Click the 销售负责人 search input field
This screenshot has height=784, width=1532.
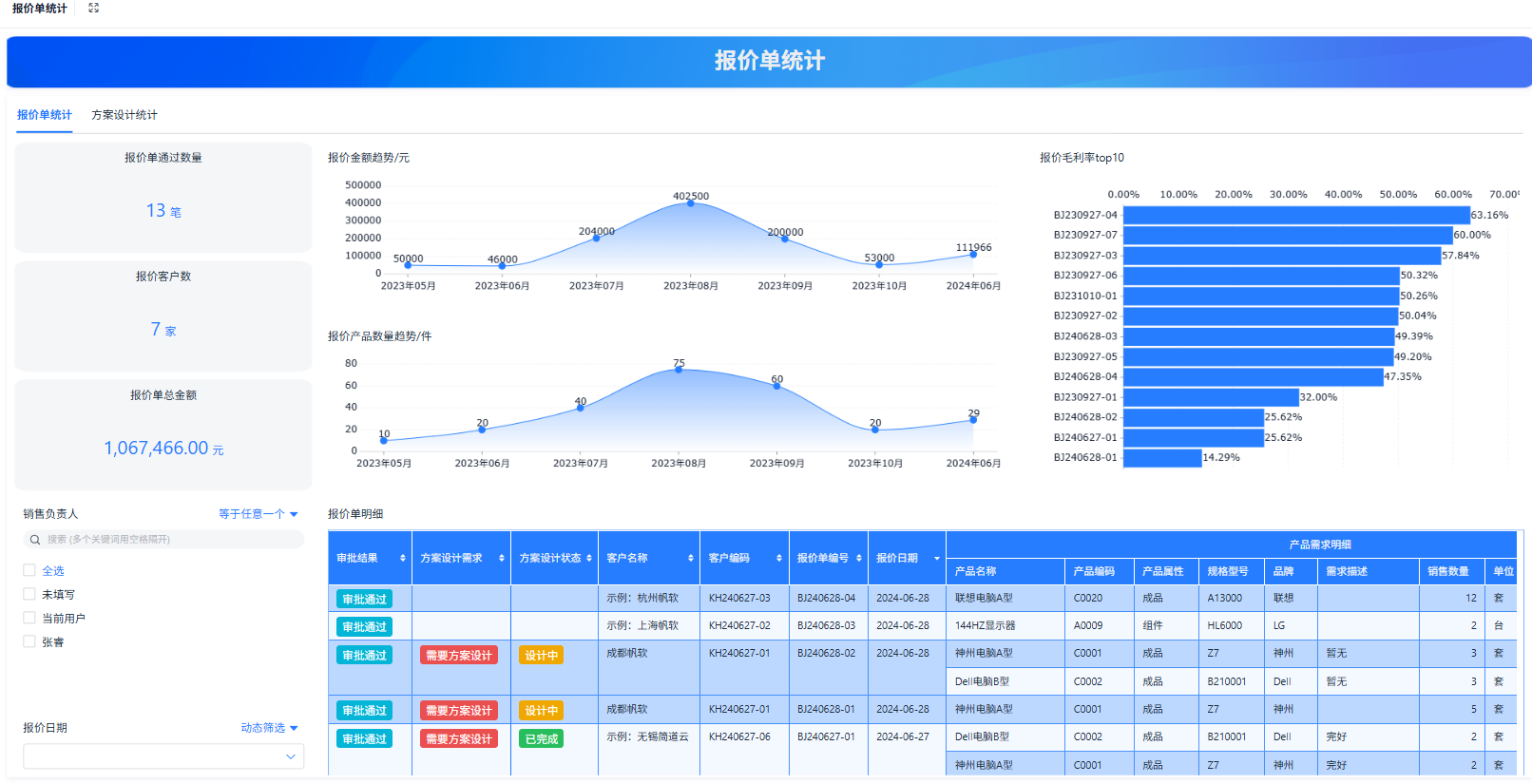coord(163,540)
